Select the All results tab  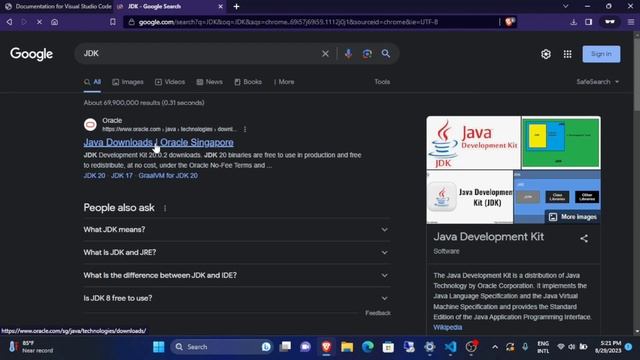click(x=92, y=82)
